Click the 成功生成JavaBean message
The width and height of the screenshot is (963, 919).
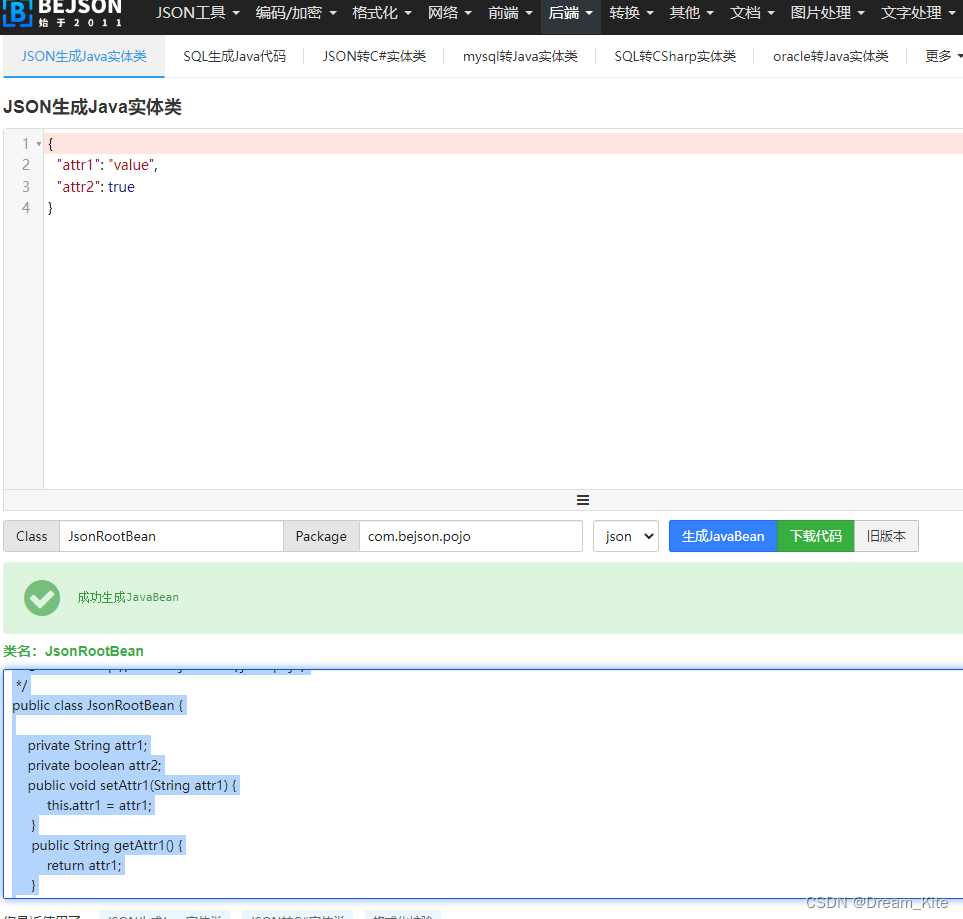(x=128, y=597)
